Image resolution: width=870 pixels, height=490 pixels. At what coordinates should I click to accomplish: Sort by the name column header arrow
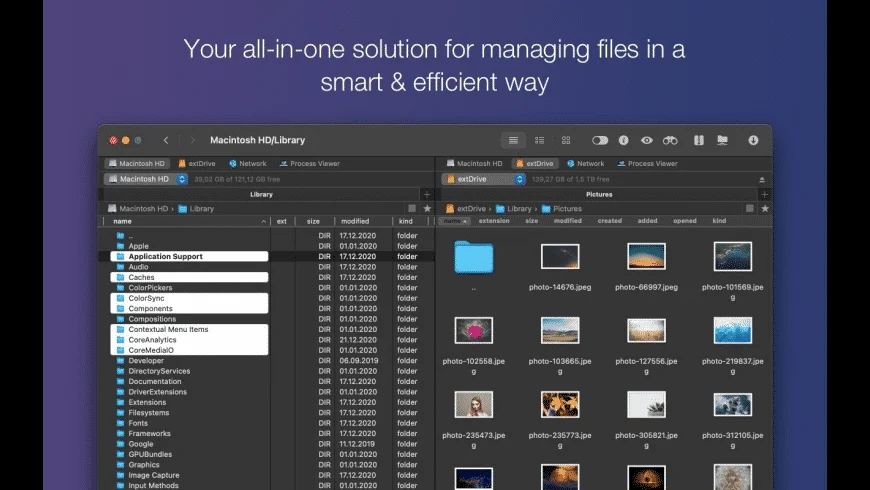264,221
